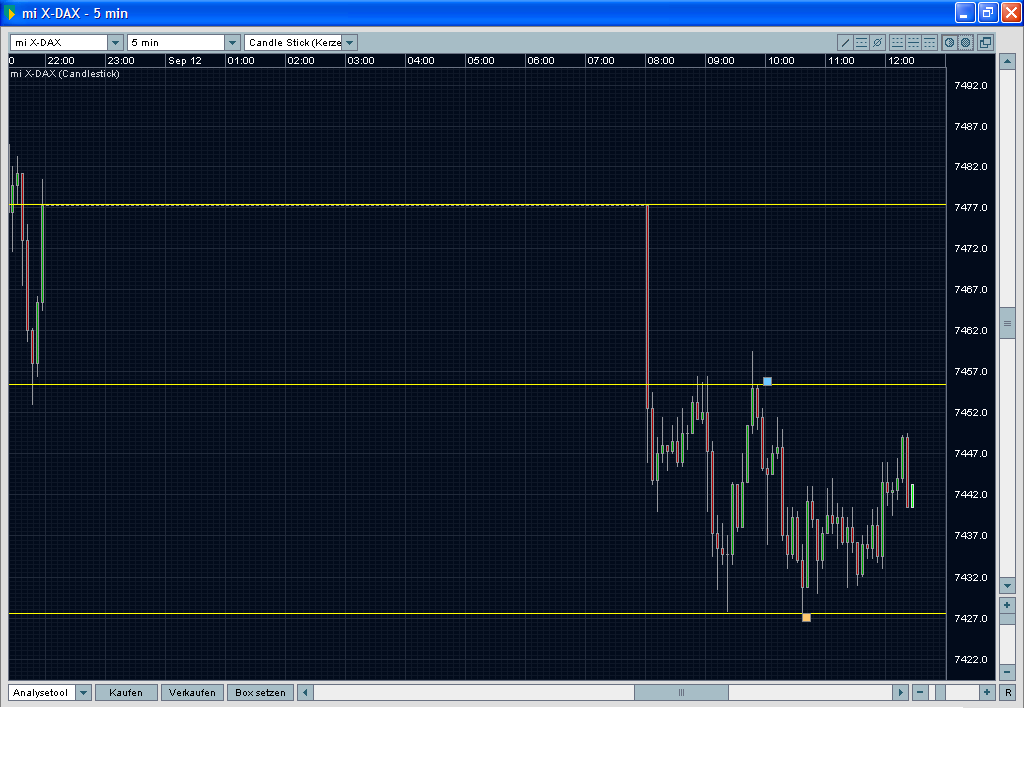Click the 7492.0 price label
This screenshot has width=1024, height=768.
[970, 86]
